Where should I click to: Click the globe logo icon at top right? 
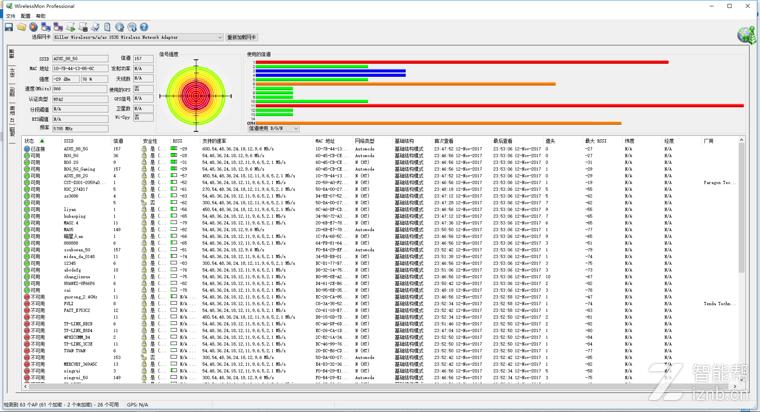point(746,35)
